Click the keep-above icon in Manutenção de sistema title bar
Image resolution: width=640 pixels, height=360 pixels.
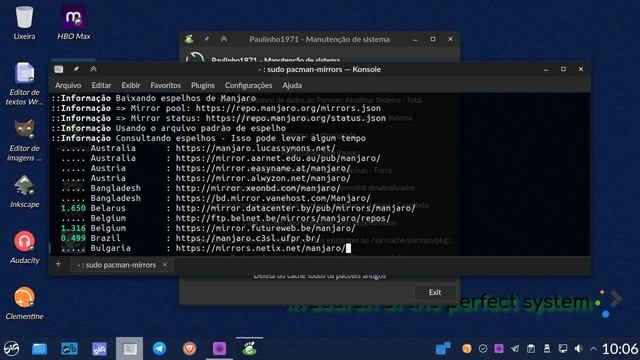pos(224,39)
